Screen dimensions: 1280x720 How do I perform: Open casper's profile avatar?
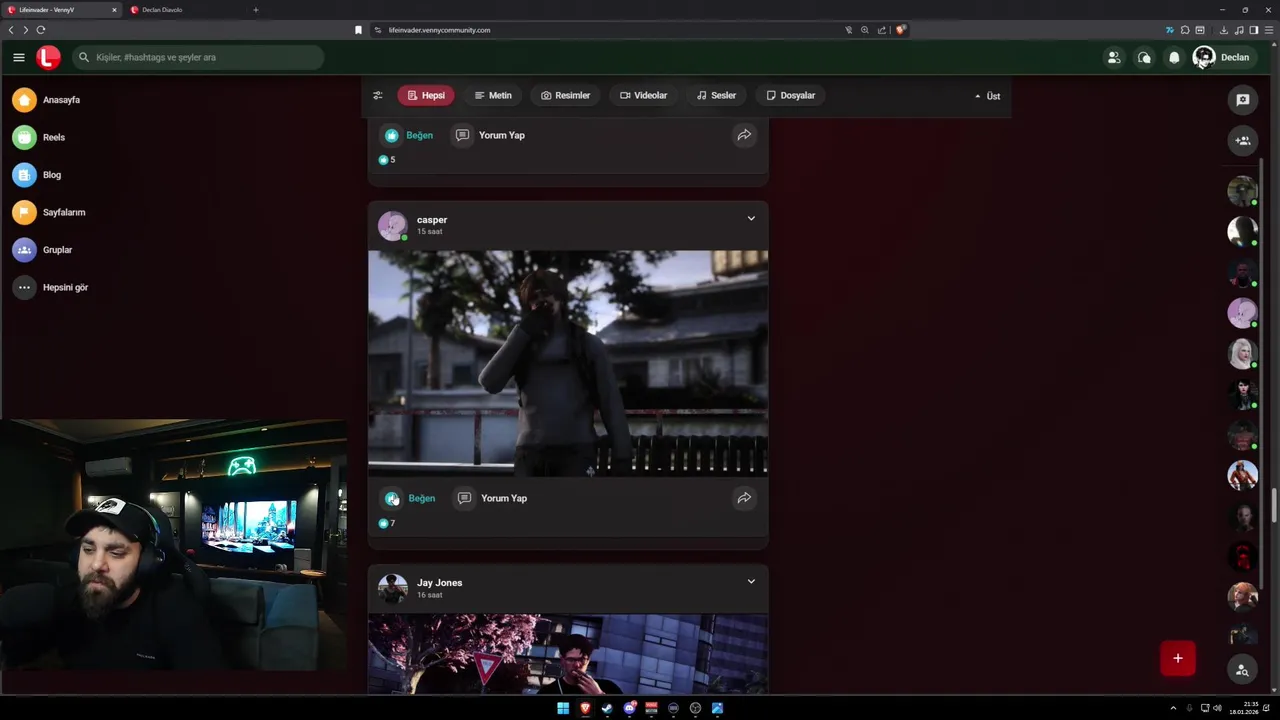pyautogui.click(x=392, y=226)
